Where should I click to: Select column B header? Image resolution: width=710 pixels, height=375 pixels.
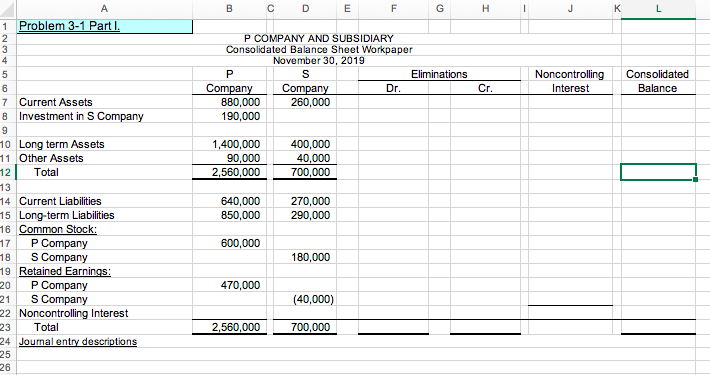click(230, 9)
